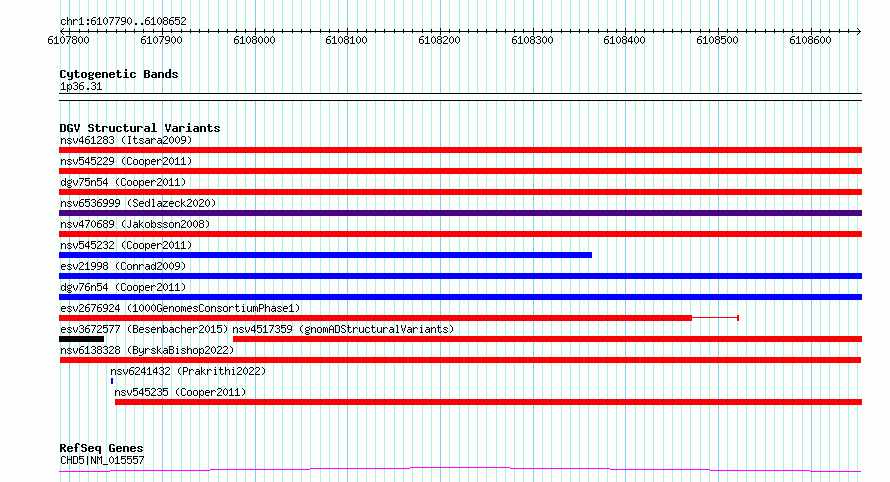Image resolution: width=890 pixels, height=482 pixels.
Task: Click the CHD5|NM_015557 gene label
Action: pyautogui.click(x=102, y=460)
